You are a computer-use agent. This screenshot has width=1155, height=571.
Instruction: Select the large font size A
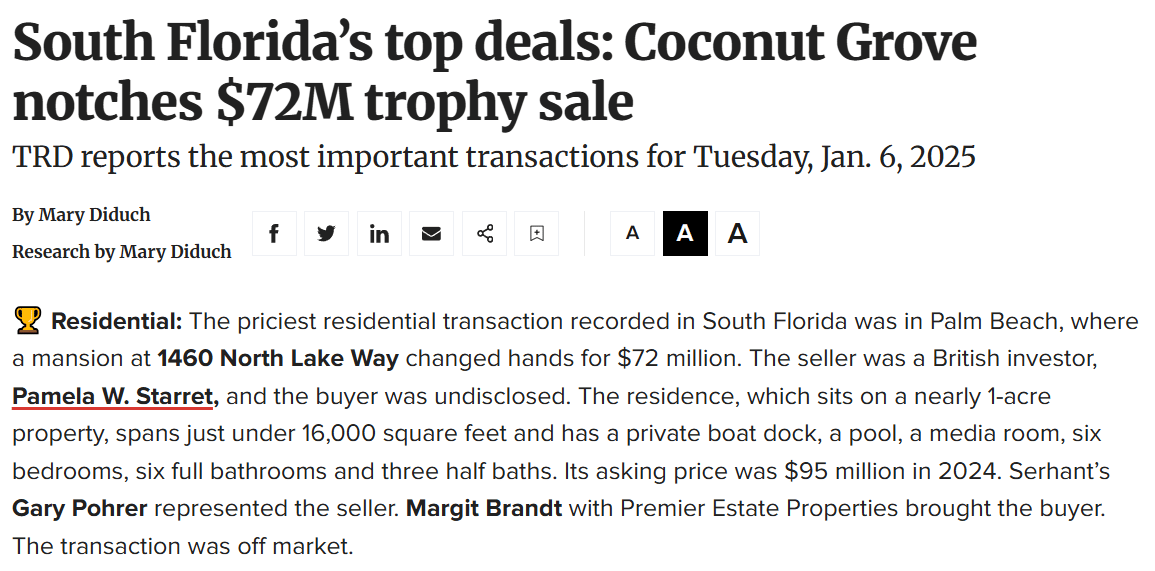737,234
